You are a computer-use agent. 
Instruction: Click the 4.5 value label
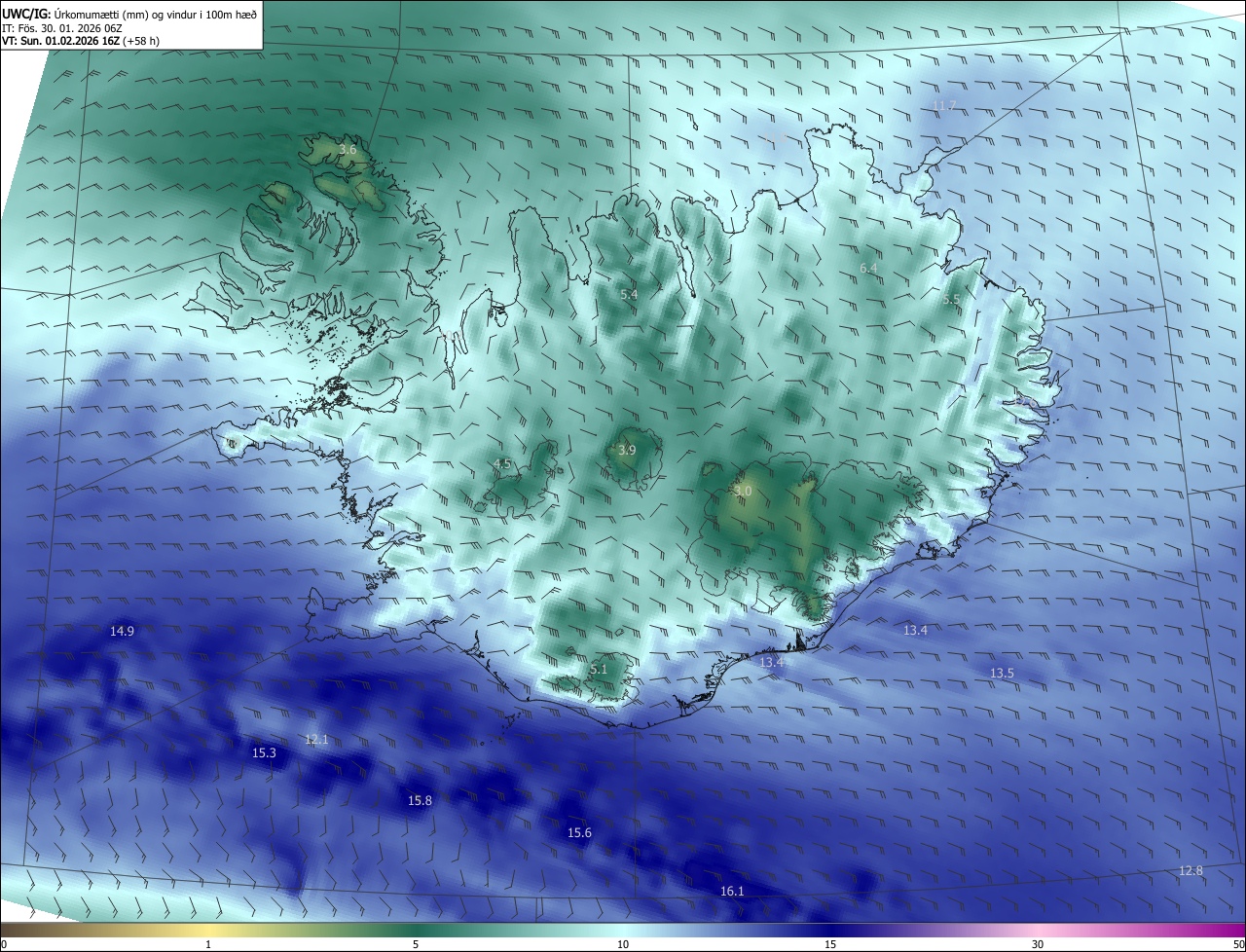click(502, 463)
